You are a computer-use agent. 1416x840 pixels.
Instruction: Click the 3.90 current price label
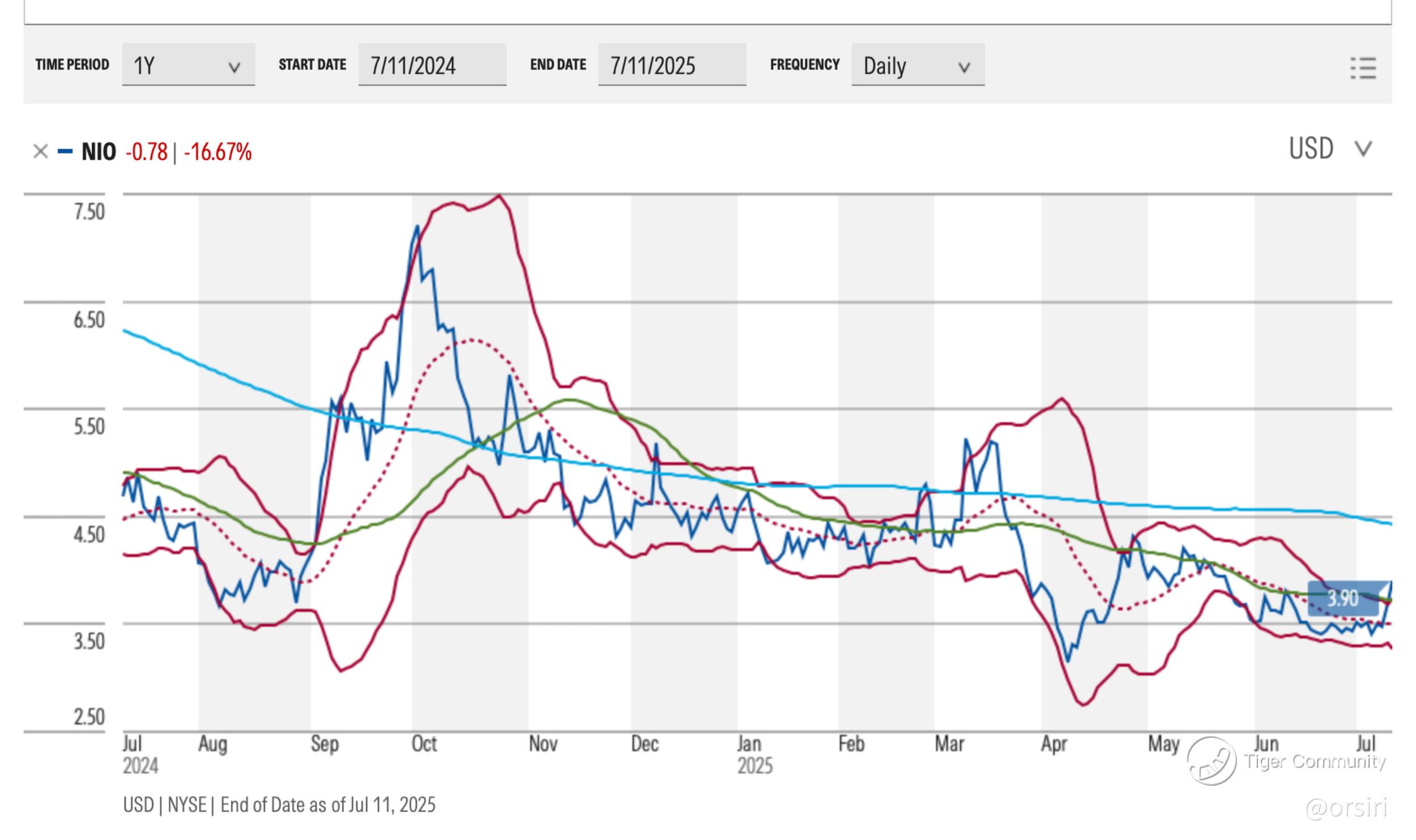[1342, 599]
